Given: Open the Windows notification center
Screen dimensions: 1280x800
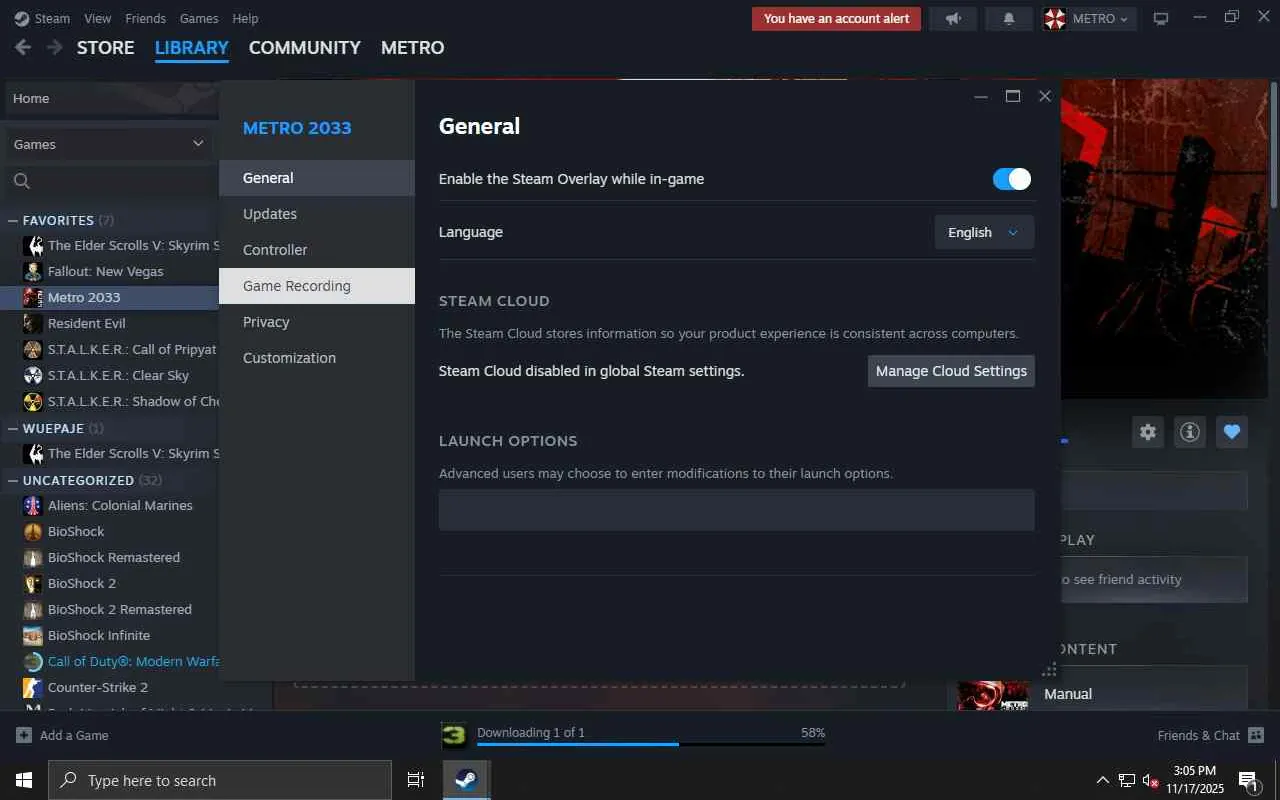Looking at the screenshot, I should pos(1249,780).
